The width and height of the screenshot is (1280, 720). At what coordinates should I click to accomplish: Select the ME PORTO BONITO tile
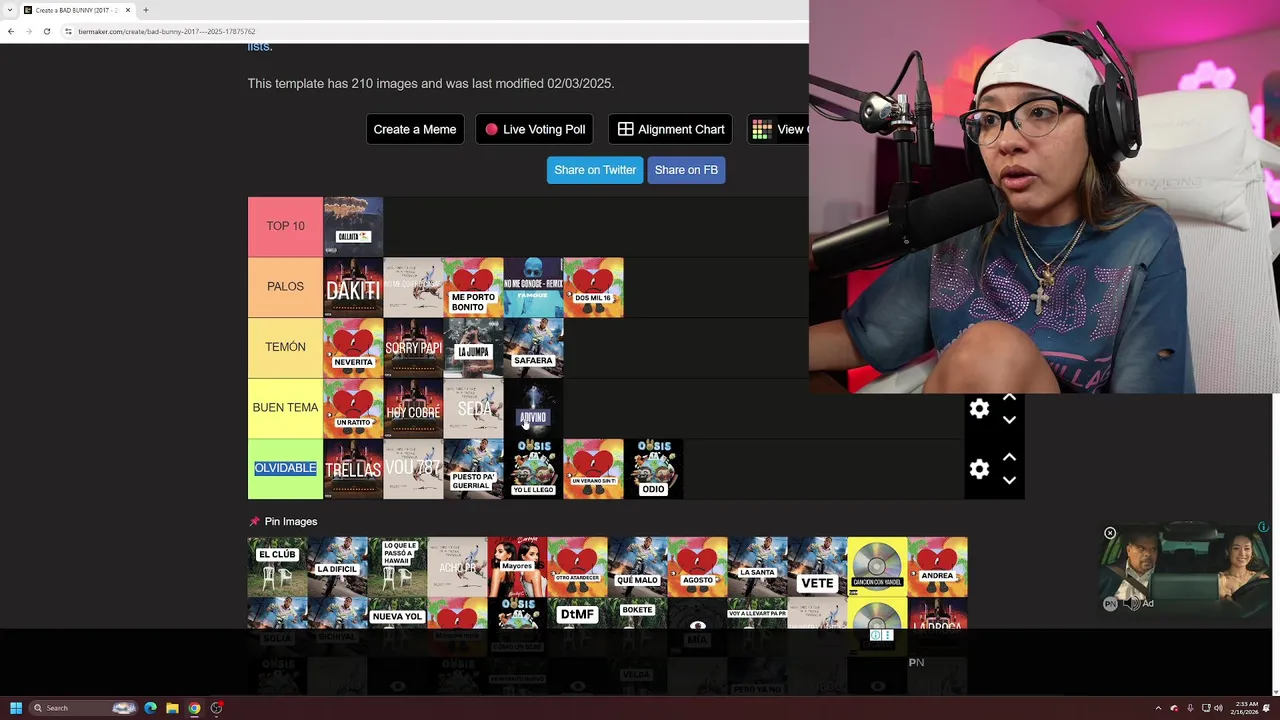473,288
